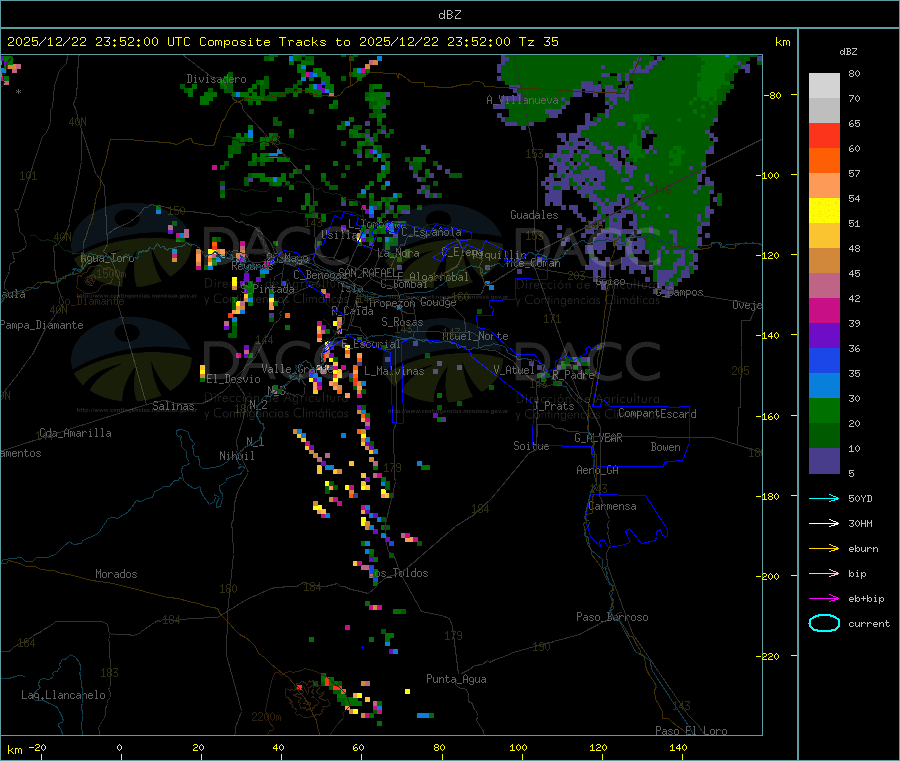
Task: Click the slate purple 5 dBZ legend swatch
Action: (824, 461)
